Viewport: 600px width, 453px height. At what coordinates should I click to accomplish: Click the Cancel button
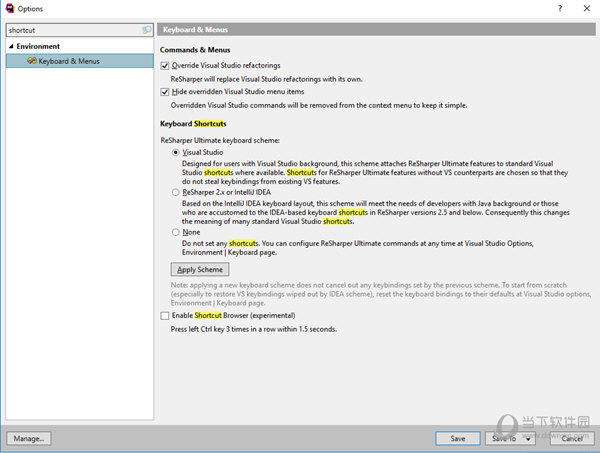tap(572, 438)
